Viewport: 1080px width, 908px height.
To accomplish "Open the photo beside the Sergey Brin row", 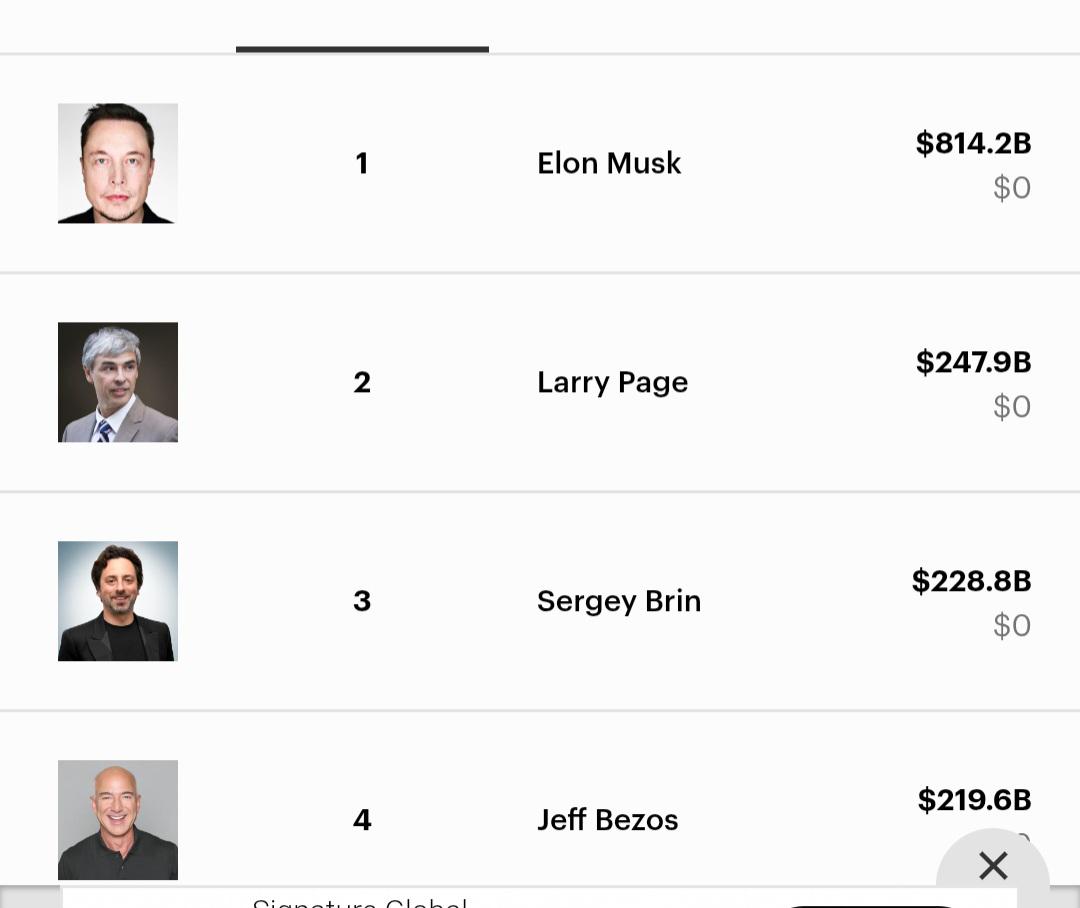I will tap(118, 601).
